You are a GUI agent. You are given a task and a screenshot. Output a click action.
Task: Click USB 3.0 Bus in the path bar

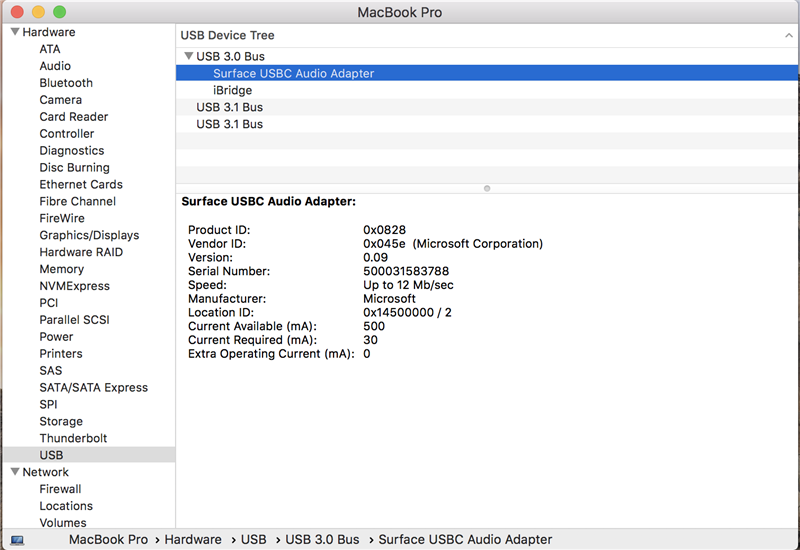[322, 539]
